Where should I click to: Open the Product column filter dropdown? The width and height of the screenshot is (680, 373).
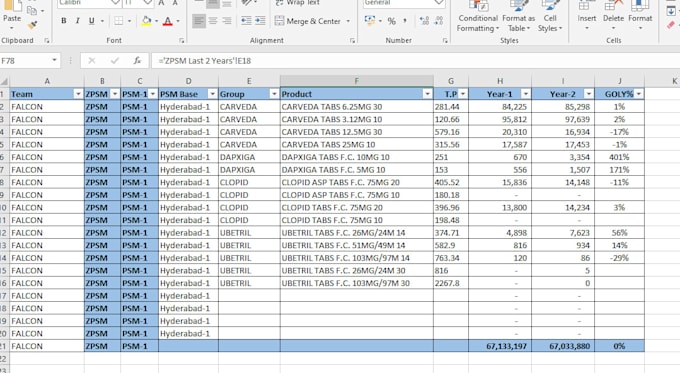(428, 94)
